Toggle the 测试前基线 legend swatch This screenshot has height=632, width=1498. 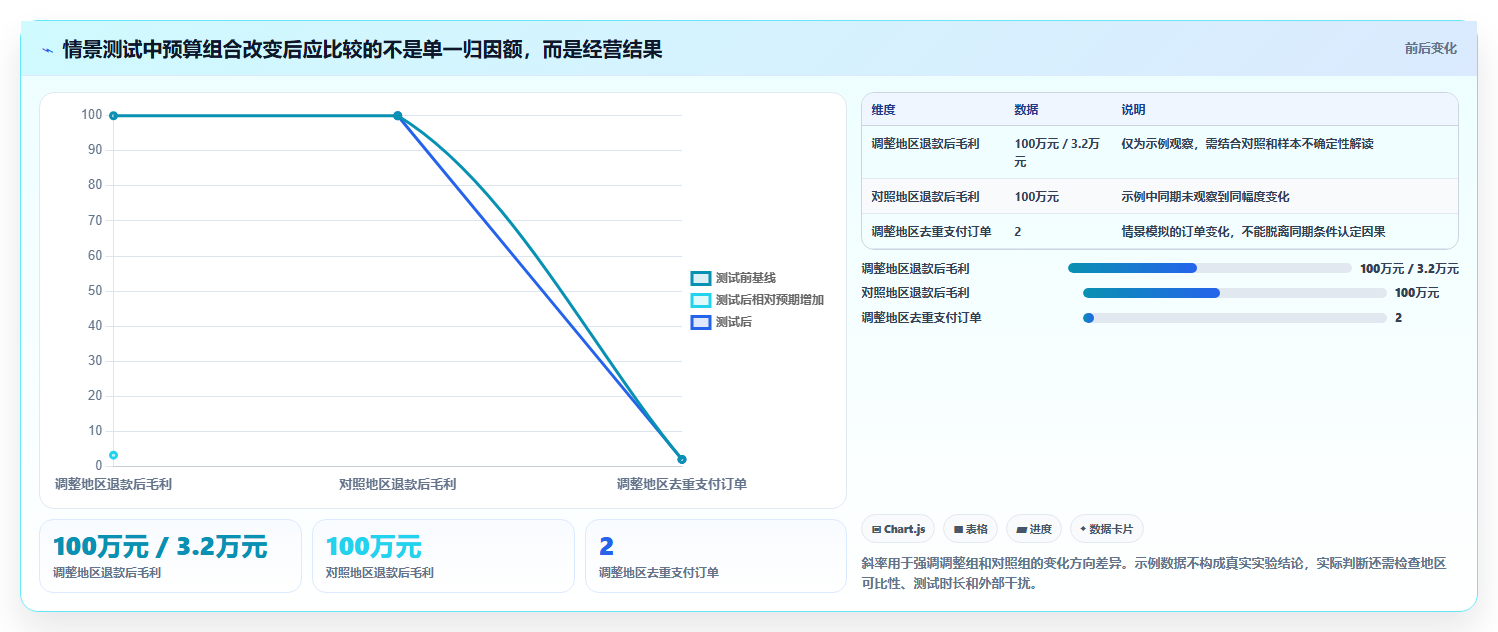[x=700, y=278]
